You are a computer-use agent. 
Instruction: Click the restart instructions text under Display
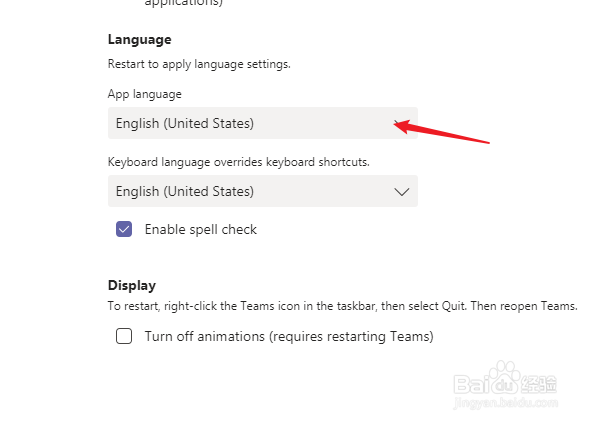coord(342,306)
